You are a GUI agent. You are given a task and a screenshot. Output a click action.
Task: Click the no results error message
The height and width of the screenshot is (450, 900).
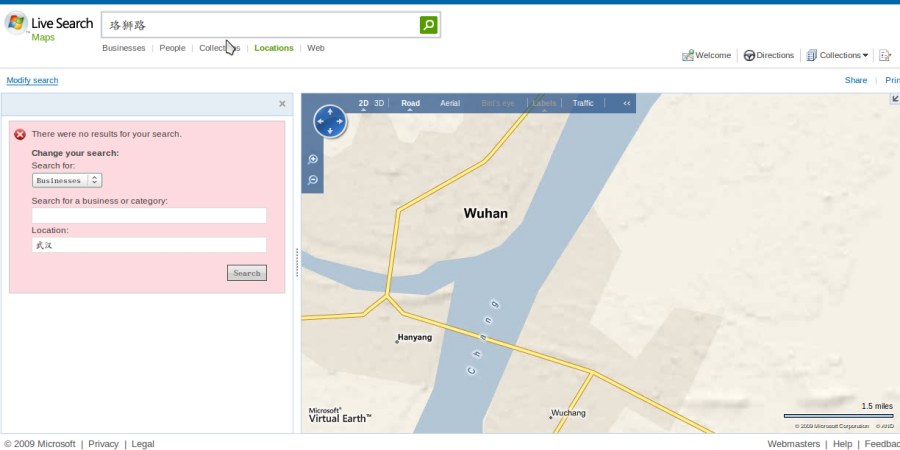point(106,134)
